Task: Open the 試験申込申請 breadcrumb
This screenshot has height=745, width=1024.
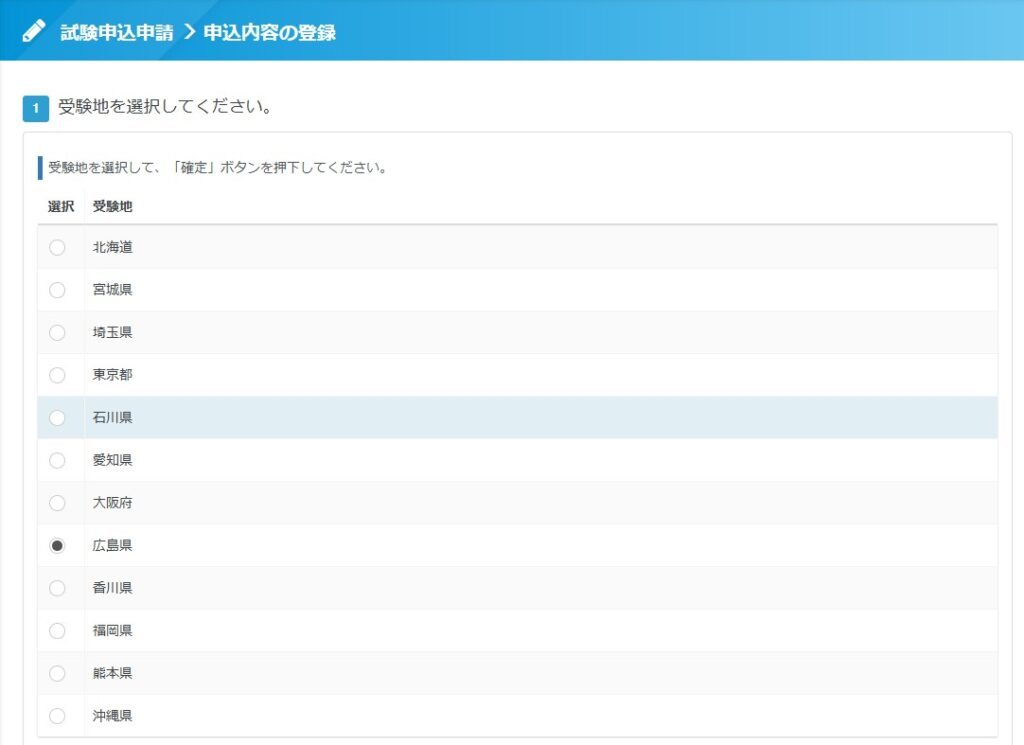Action: tap(116, 32)
